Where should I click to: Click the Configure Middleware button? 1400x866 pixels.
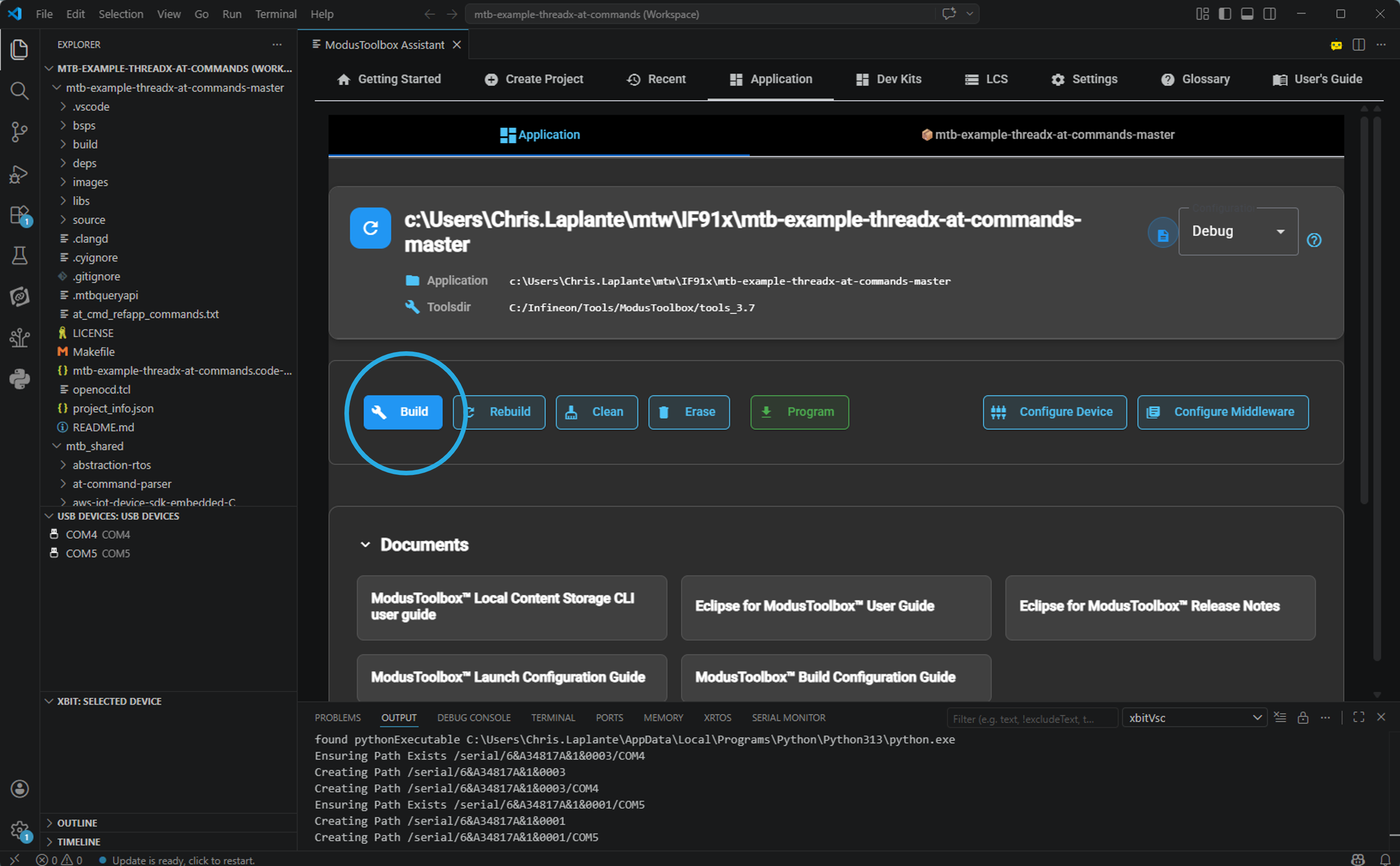(1222, 412)
